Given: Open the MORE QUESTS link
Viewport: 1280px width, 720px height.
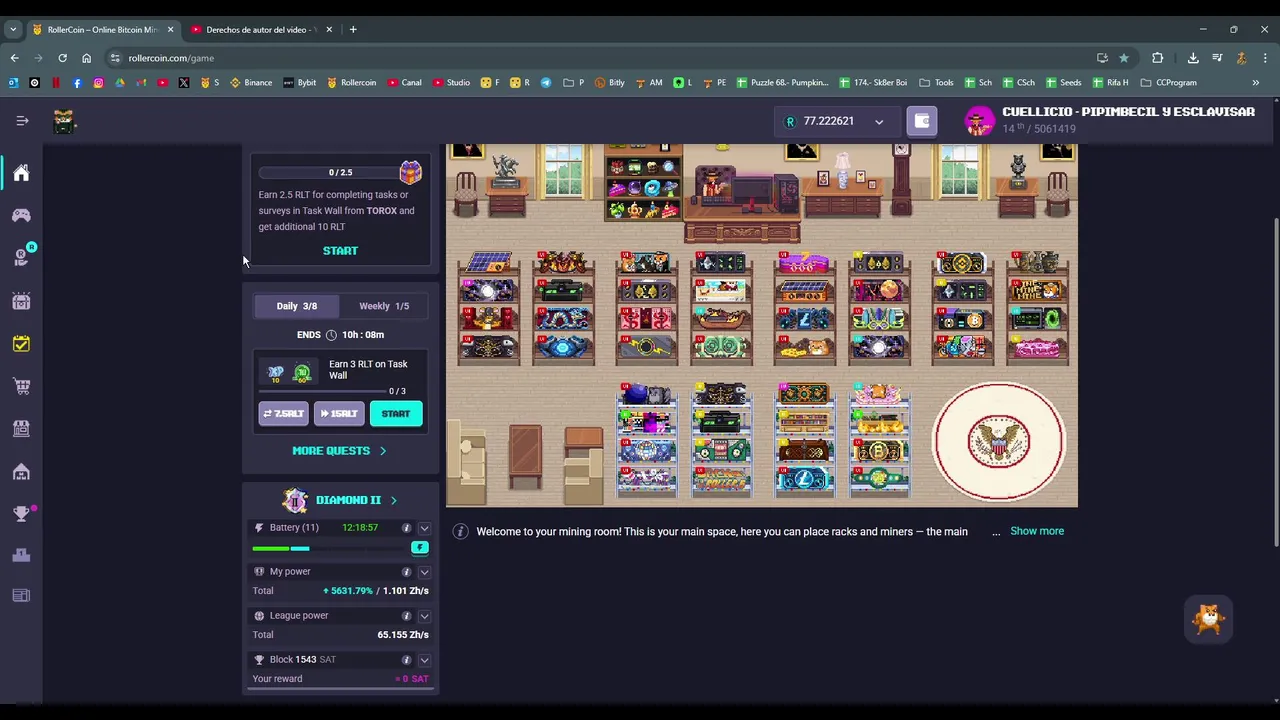Looking at the screenshot, I should pyautogui.click(x=339, y=451).
